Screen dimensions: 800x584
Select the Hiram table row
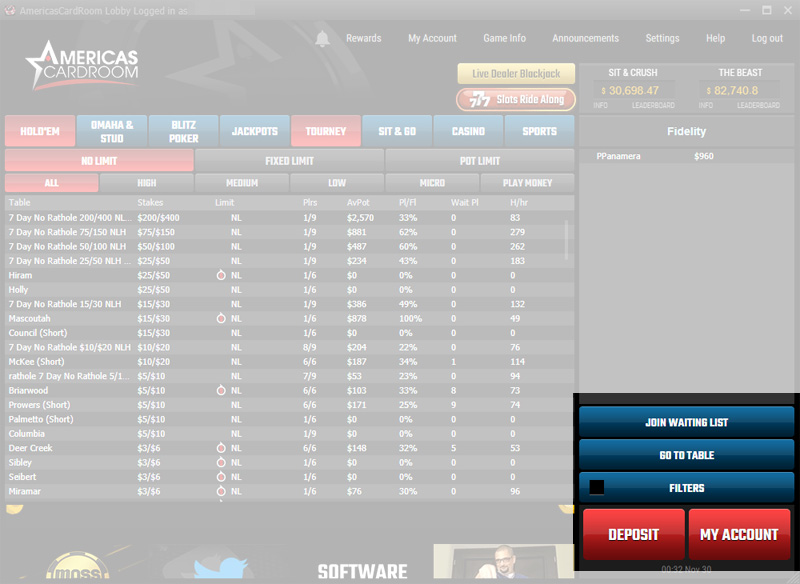289,275
